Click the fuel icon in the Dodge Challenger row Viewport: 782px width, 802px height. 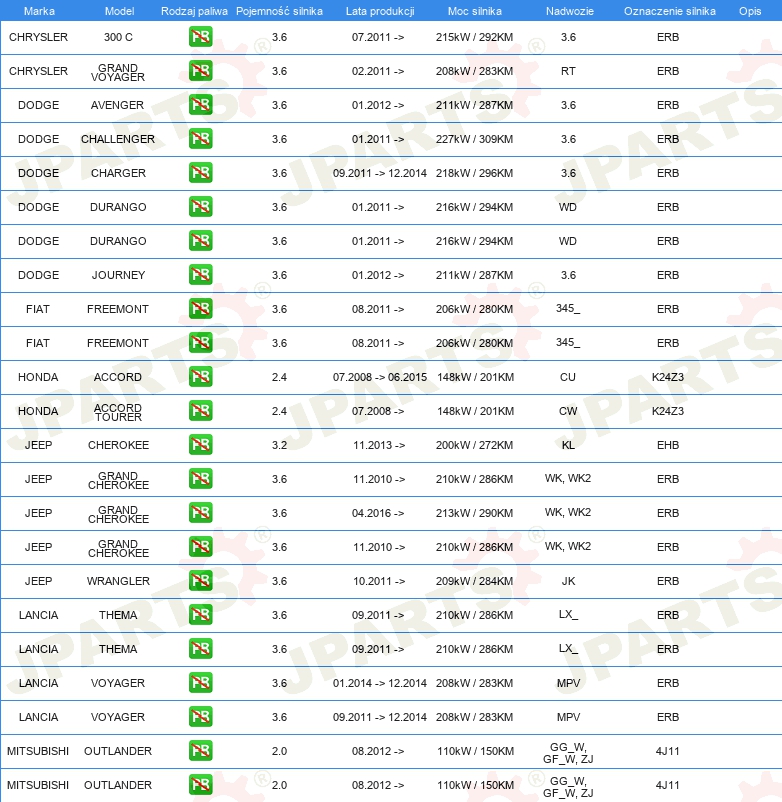[x=200, y=139]
